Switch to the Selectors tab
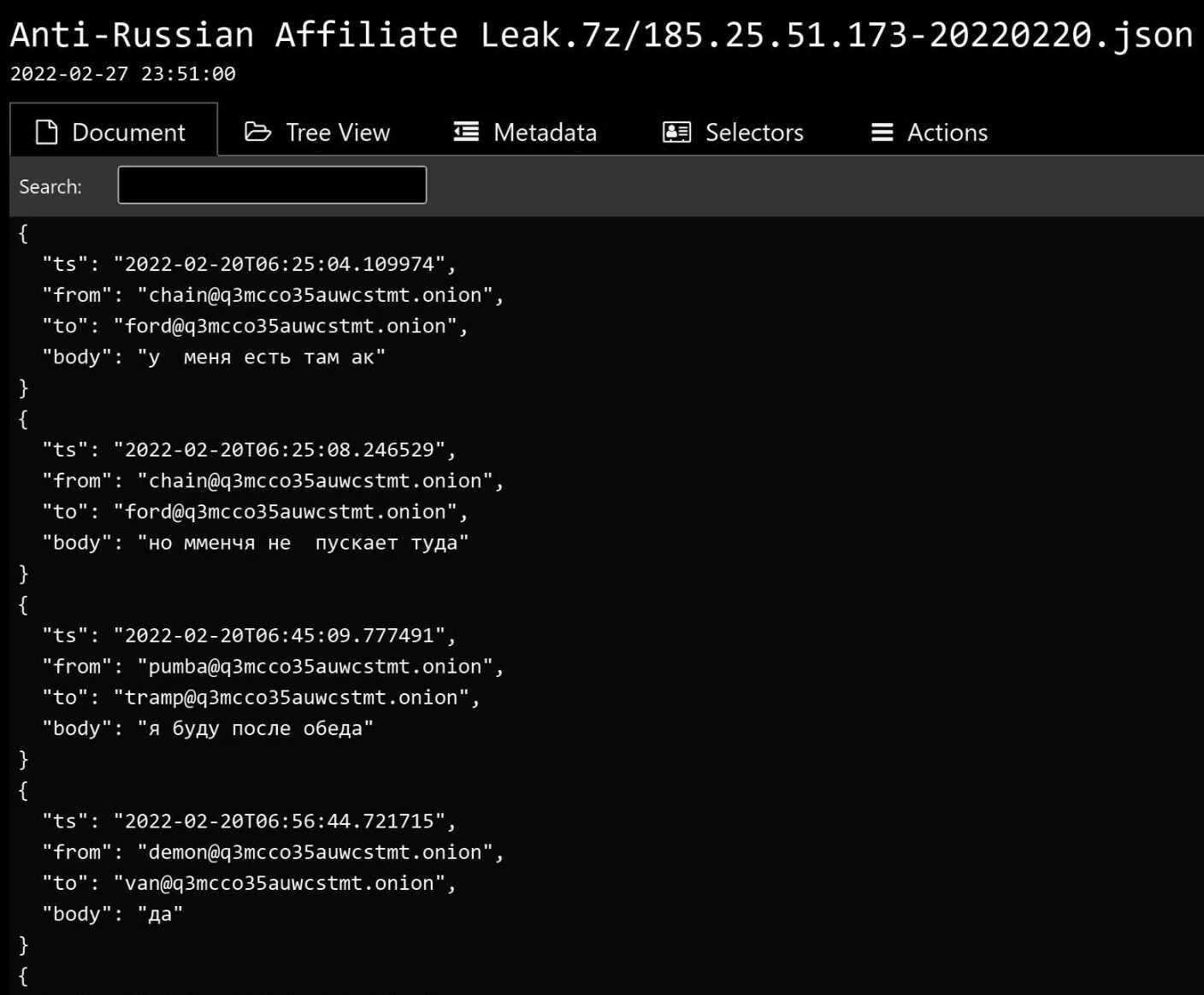 point(734,132)
